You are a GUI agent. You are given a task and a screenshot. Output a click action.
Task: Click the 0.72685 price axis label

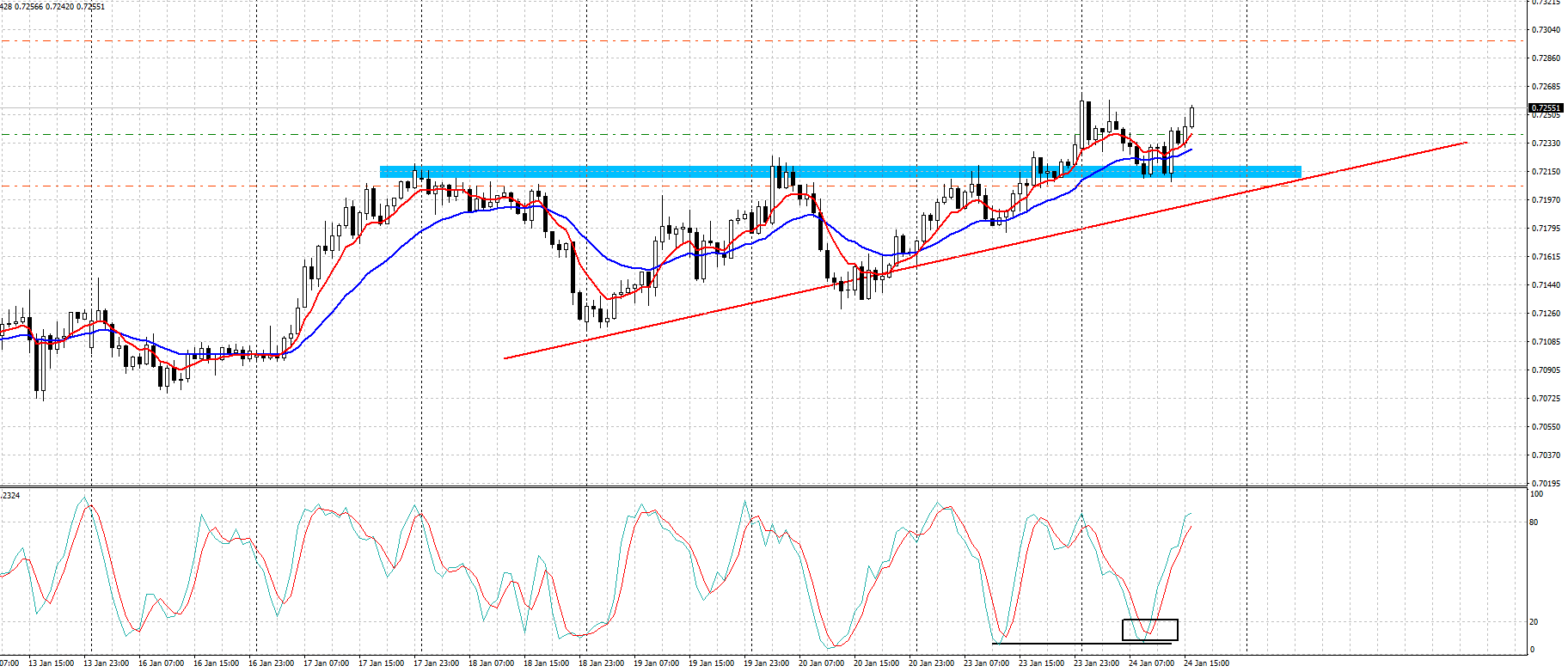(1547, 87)
